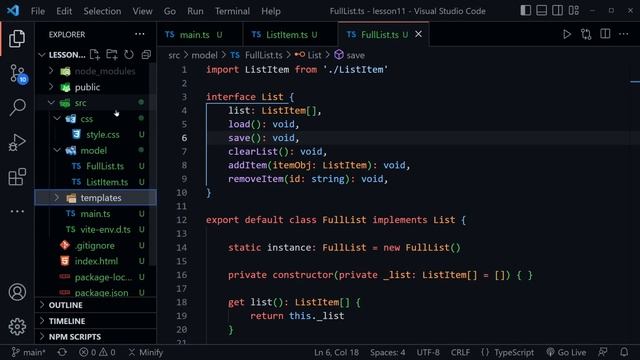Open the Edit menu
640x360 pixels.
[64, 11]
